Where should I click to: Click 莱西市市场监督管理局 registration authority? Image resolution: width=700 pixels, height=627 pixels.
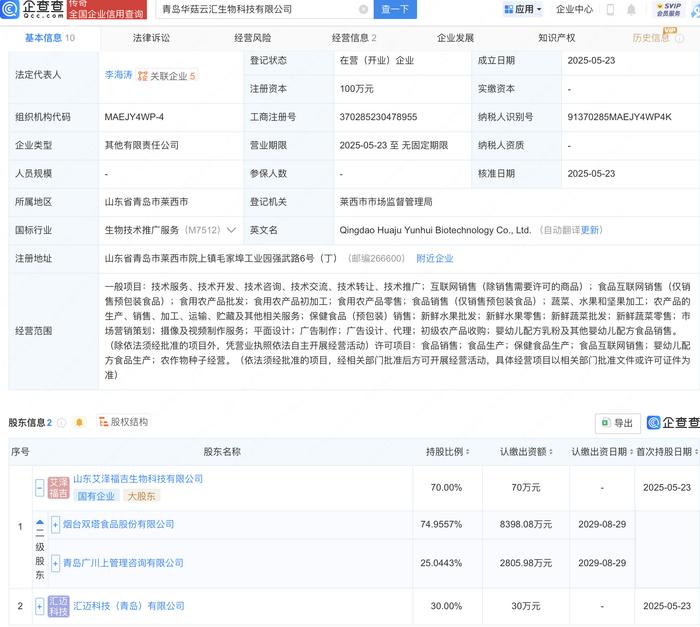[386, 202]
